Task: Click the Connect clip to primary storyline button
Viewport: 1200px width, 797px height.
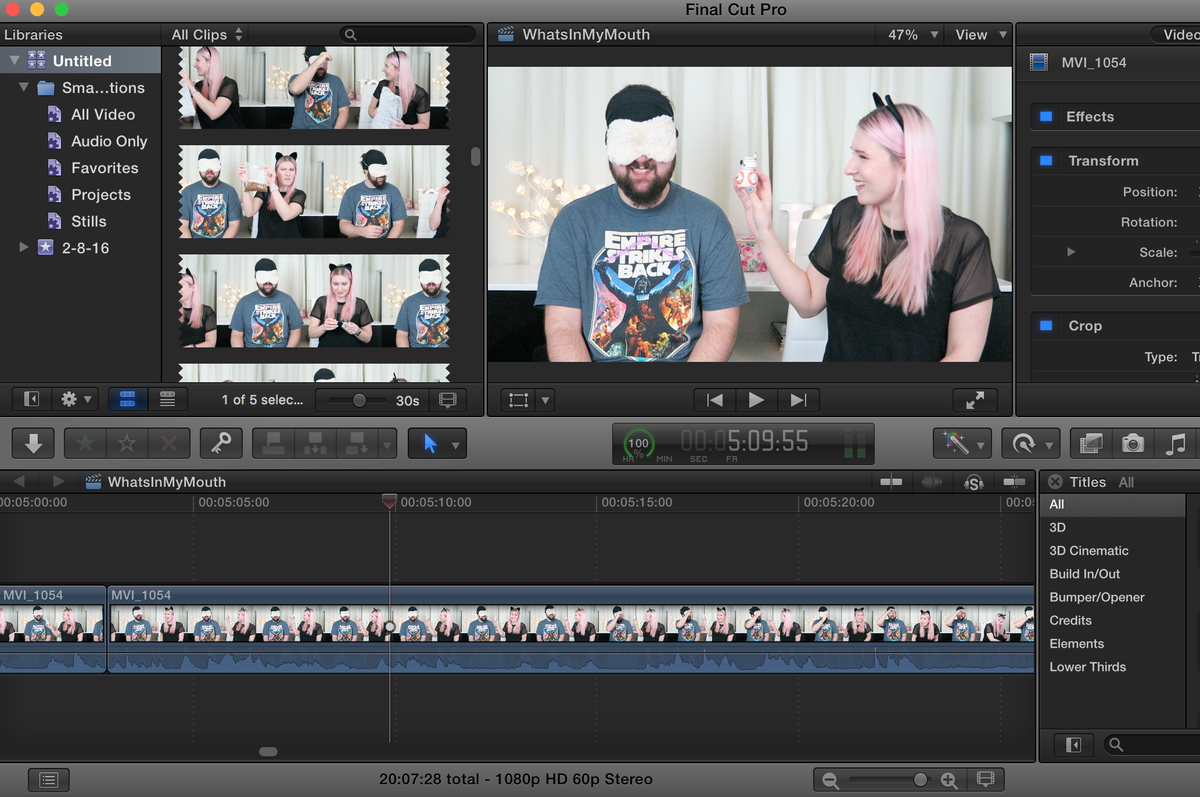Action: tap(273, 443)
